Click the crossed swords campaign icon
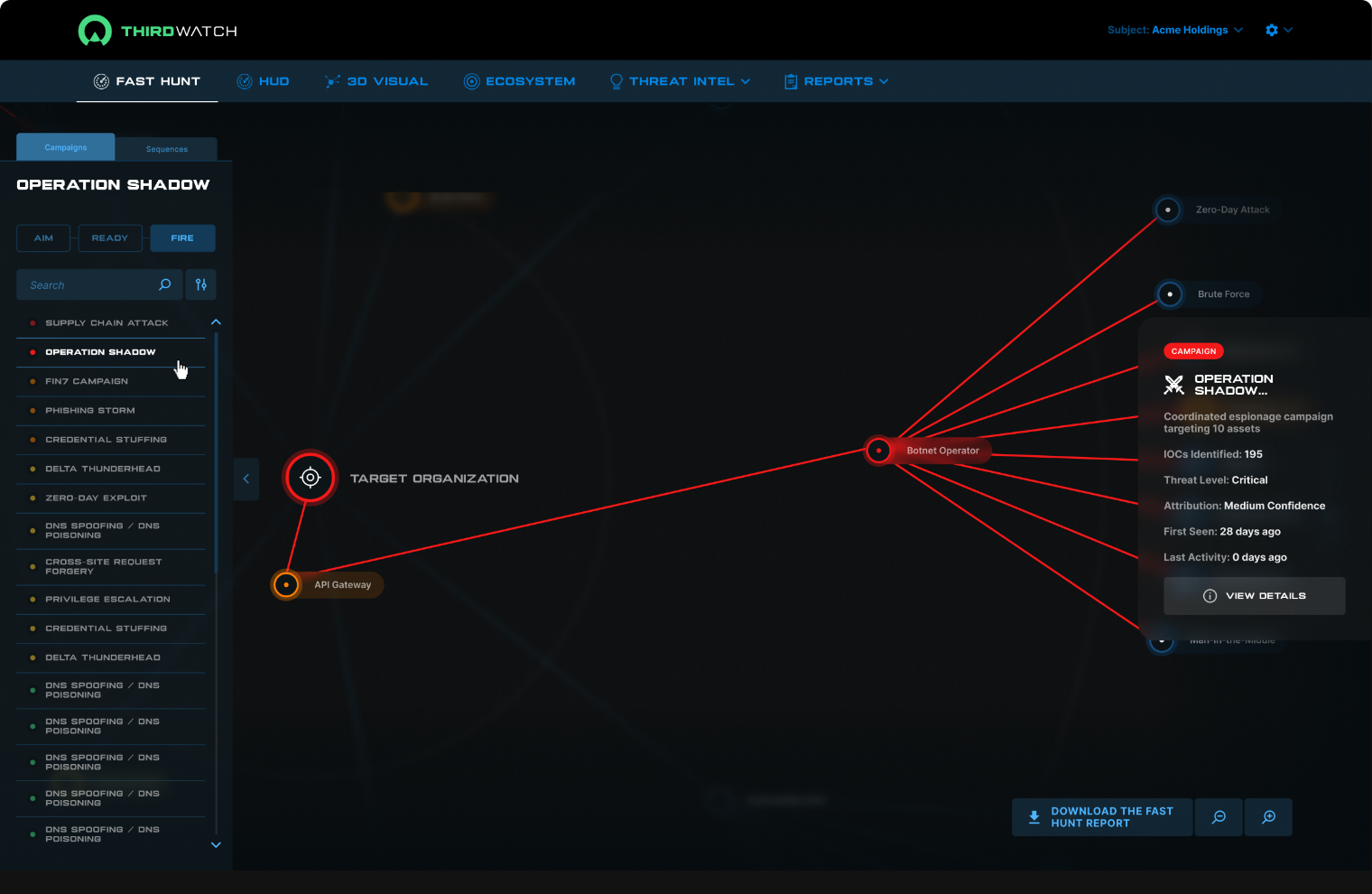This screenshot has width=1372, height=894. (x=1174, y=385)
